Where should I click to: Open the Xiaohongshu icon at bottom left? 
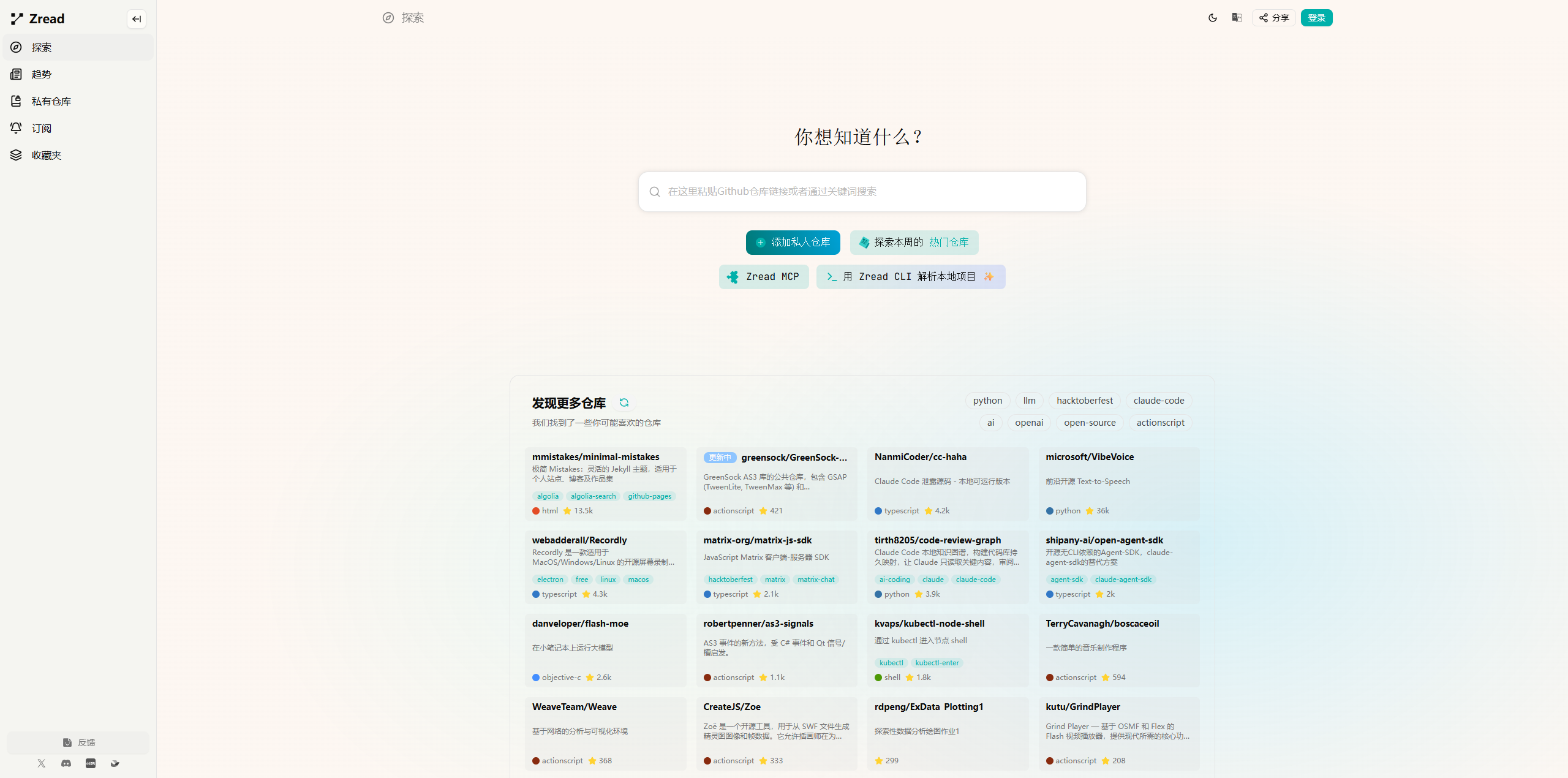click(x=91, y=763)
